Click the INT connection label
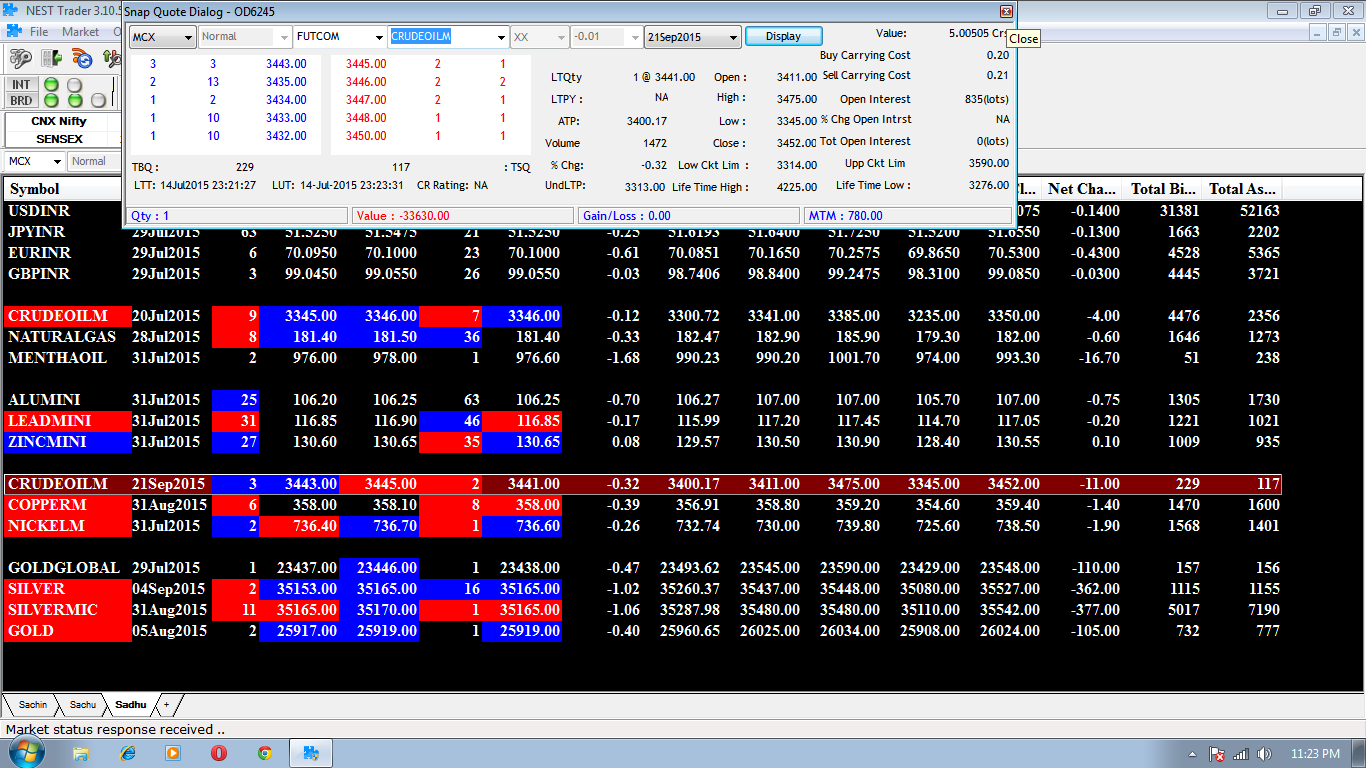The width and height of the screenshot is (1366, 768). pos(21,85)
